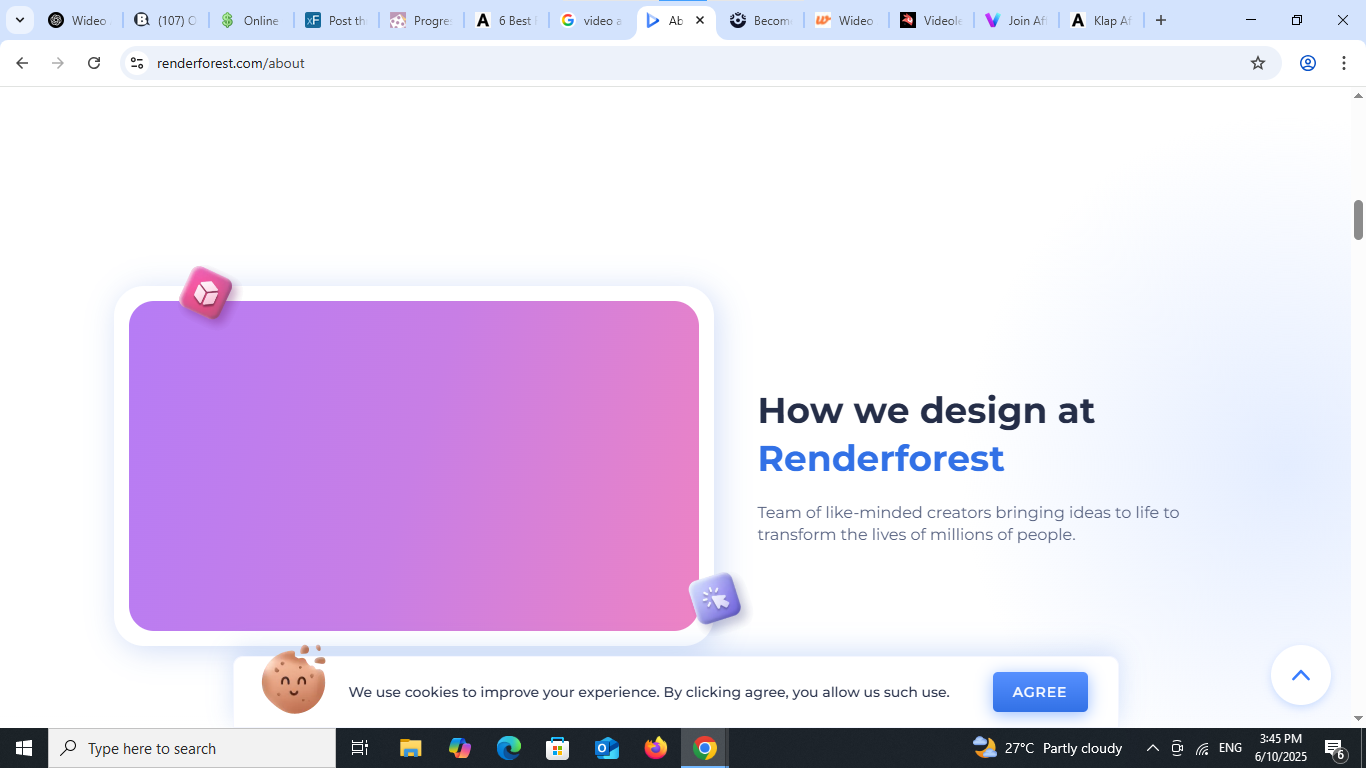
Task: Expand the tab search dropdown arrow
Action: coord(19,20)
